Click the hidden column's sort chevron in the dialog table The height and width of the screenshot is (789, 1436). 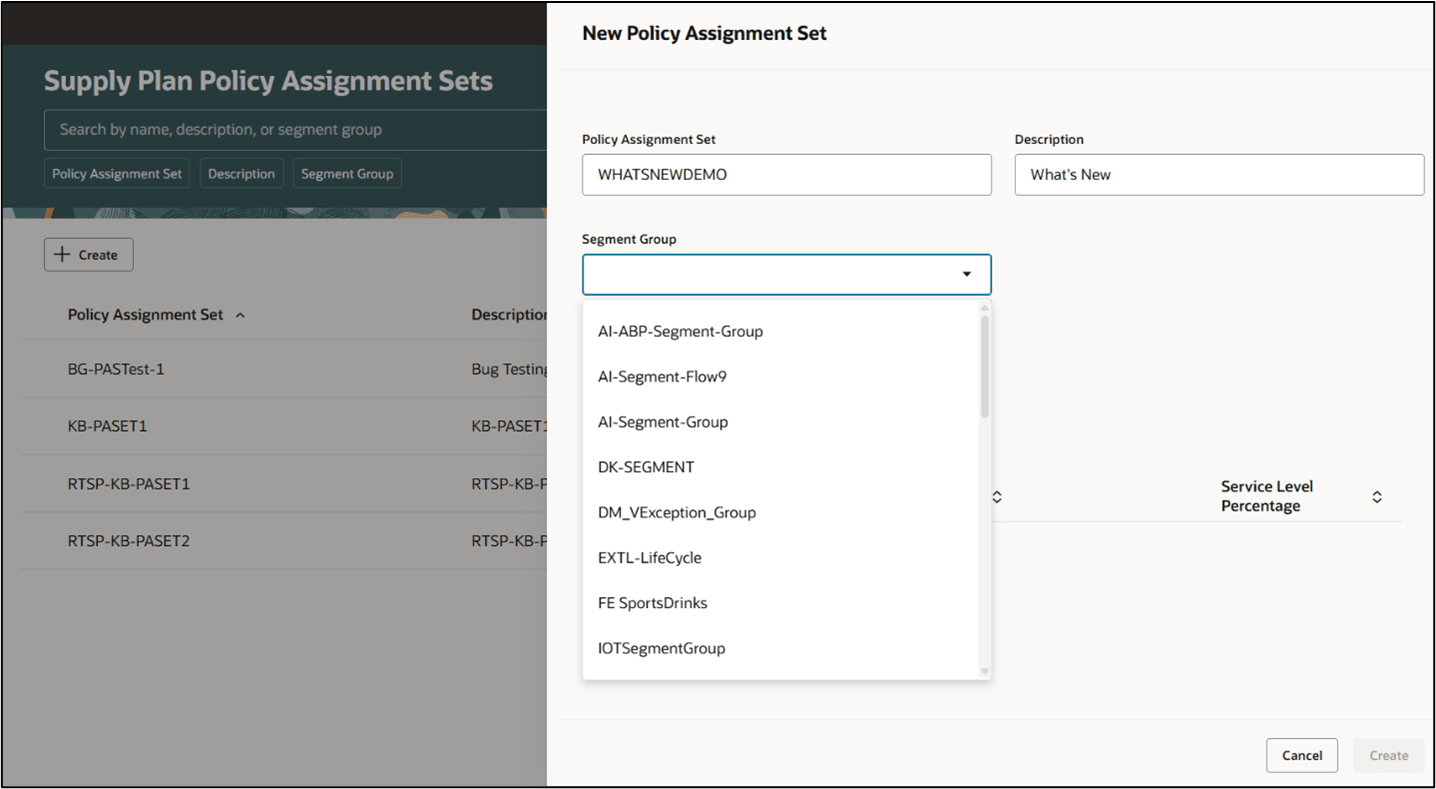click(996, 496)
